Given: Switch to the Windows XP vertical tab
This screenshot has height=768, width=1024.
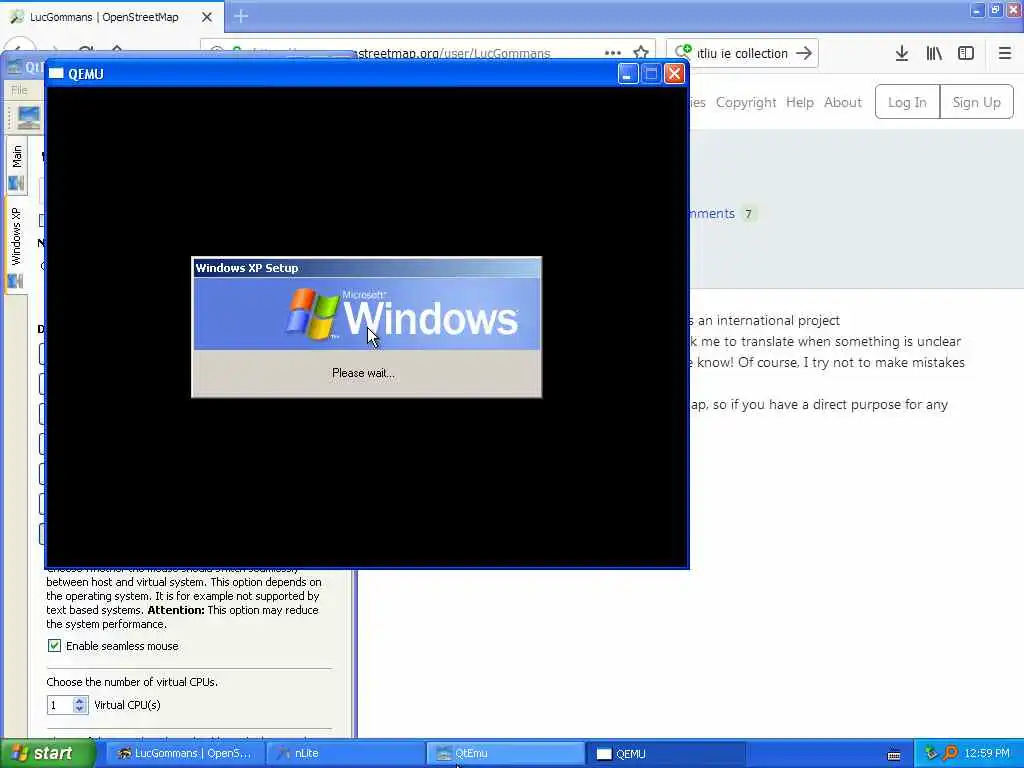Looking at the screenshot, I should point(17,246).
